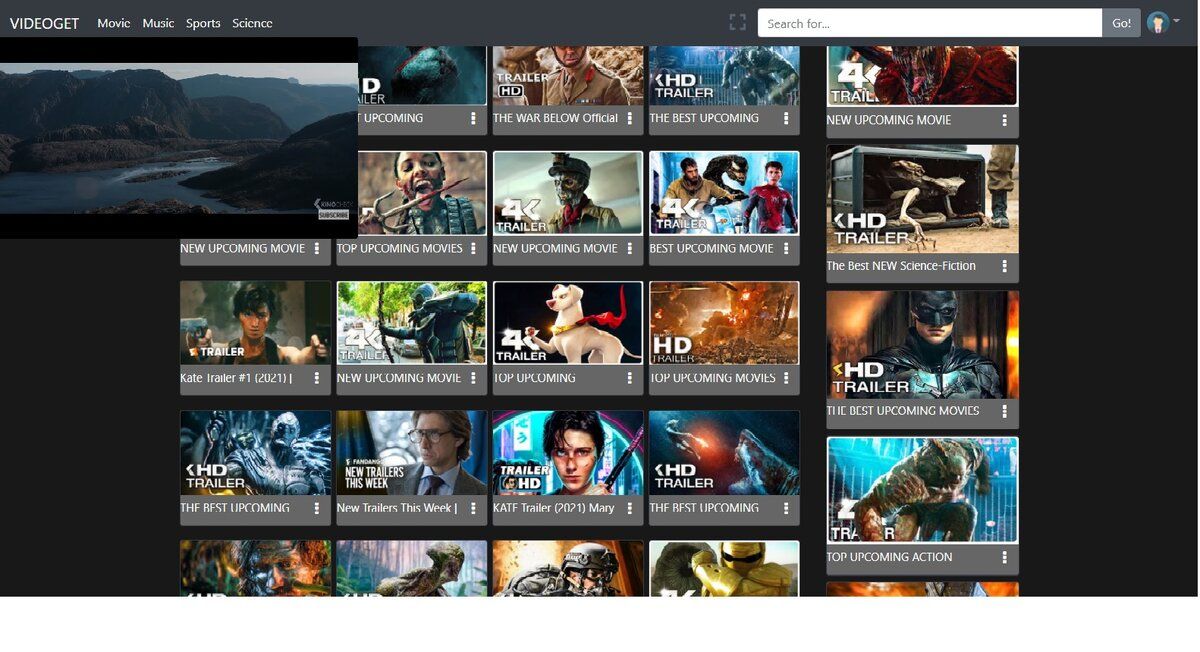Click the Go! search button

click(1122, 23)
